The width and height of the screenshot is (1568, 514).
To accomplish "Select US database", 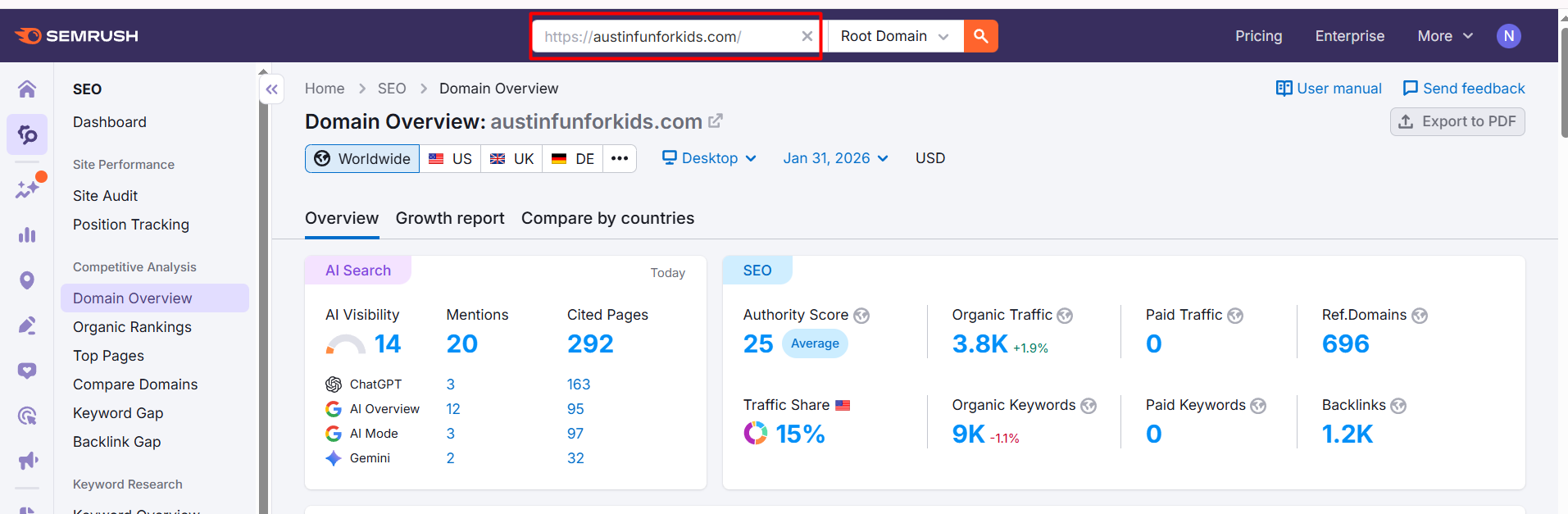I will (450, 158).
